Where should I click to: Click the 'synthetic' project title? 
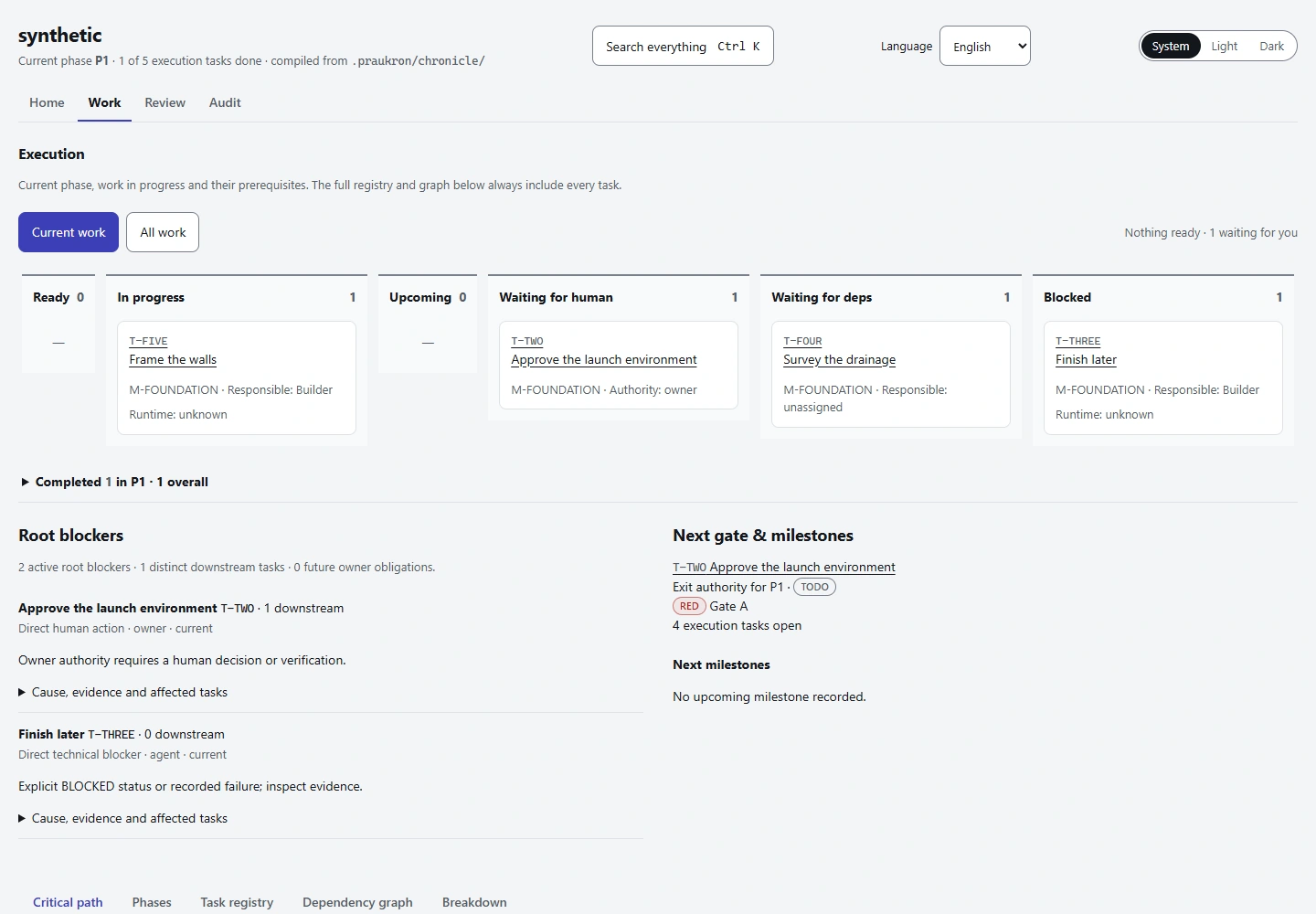pos(60,35)
